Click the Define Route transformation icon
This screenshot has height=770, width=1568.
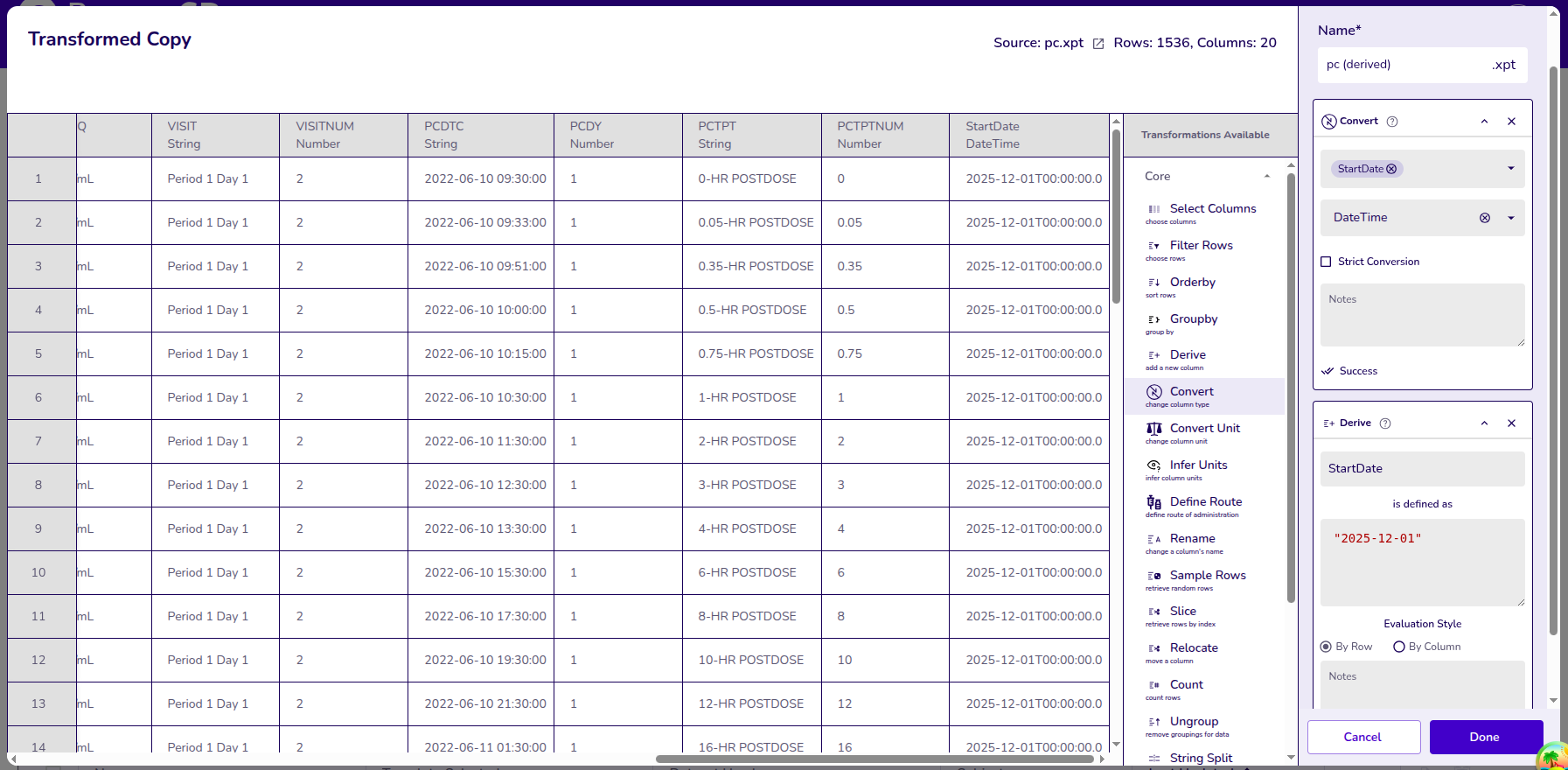tap(1154, 502)
